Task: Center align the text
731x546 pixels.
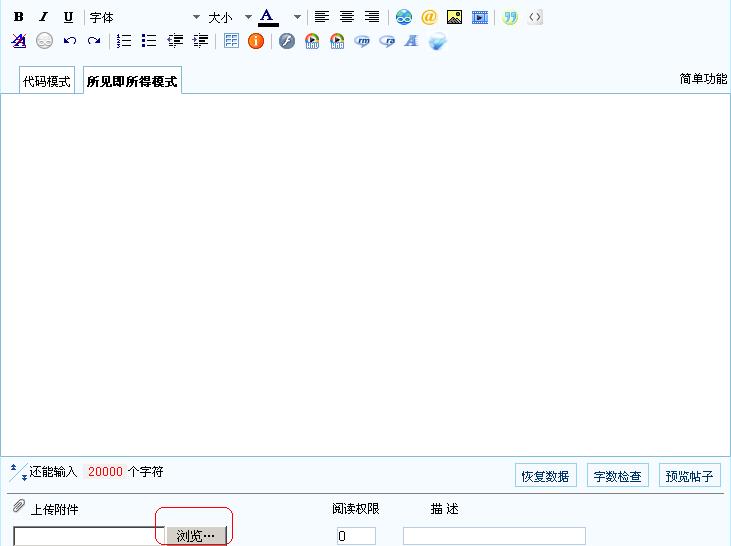Action: [347, 17]
